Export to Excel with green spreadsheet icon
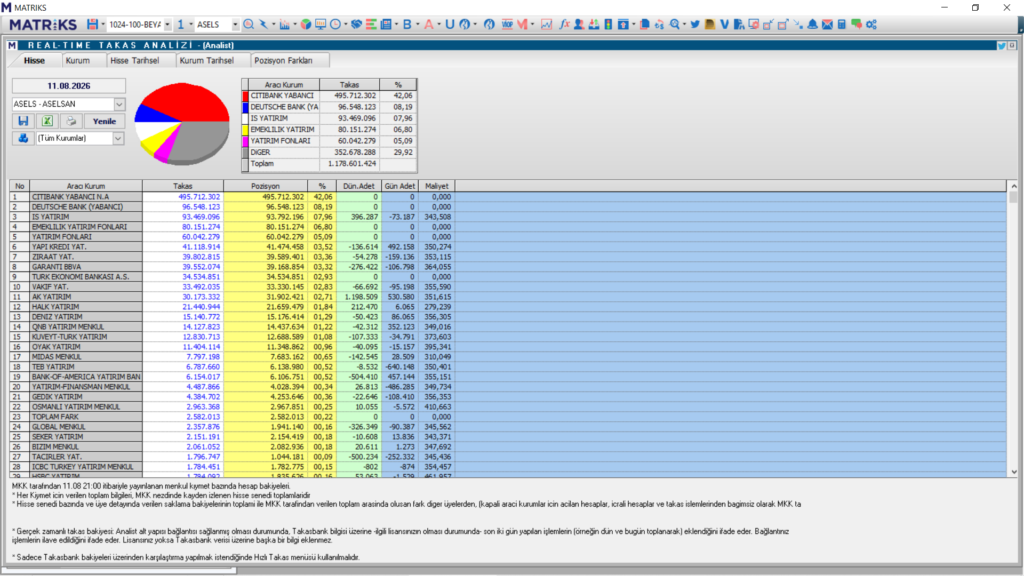Viewport: 1024px width, 576px height. (47, 121)
